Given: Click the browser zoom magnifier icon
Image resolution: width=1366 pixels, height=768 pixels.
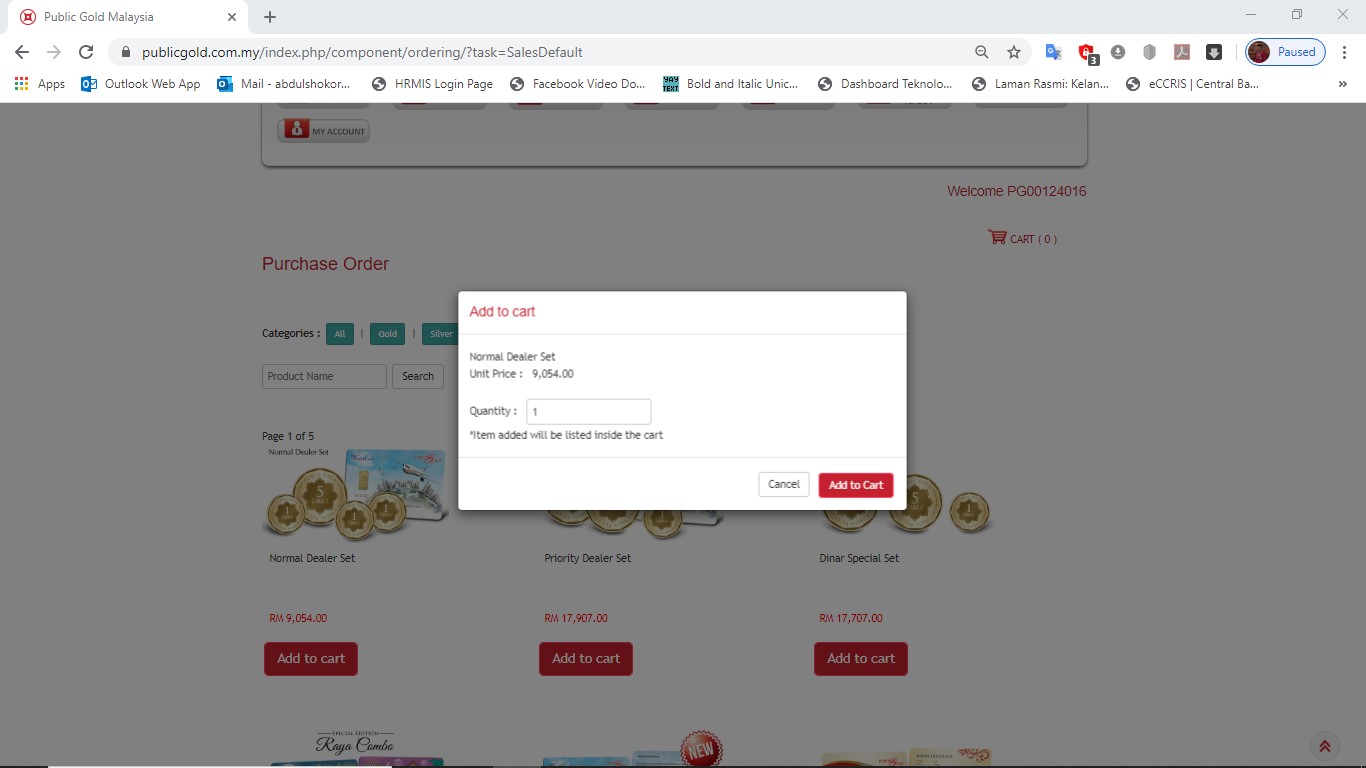Looking at the screenshot, I should (x=981, y=52).
